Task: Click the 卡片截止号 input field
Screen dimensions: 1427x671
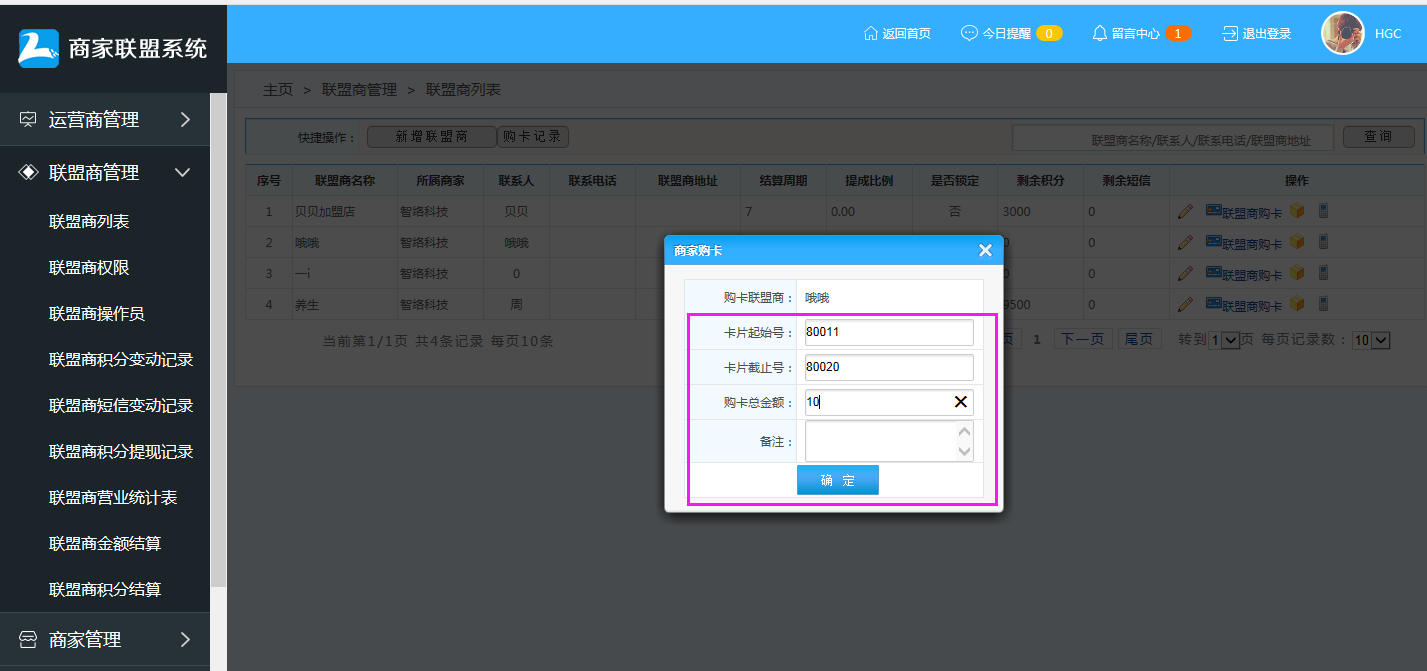Action: point(888,367)
